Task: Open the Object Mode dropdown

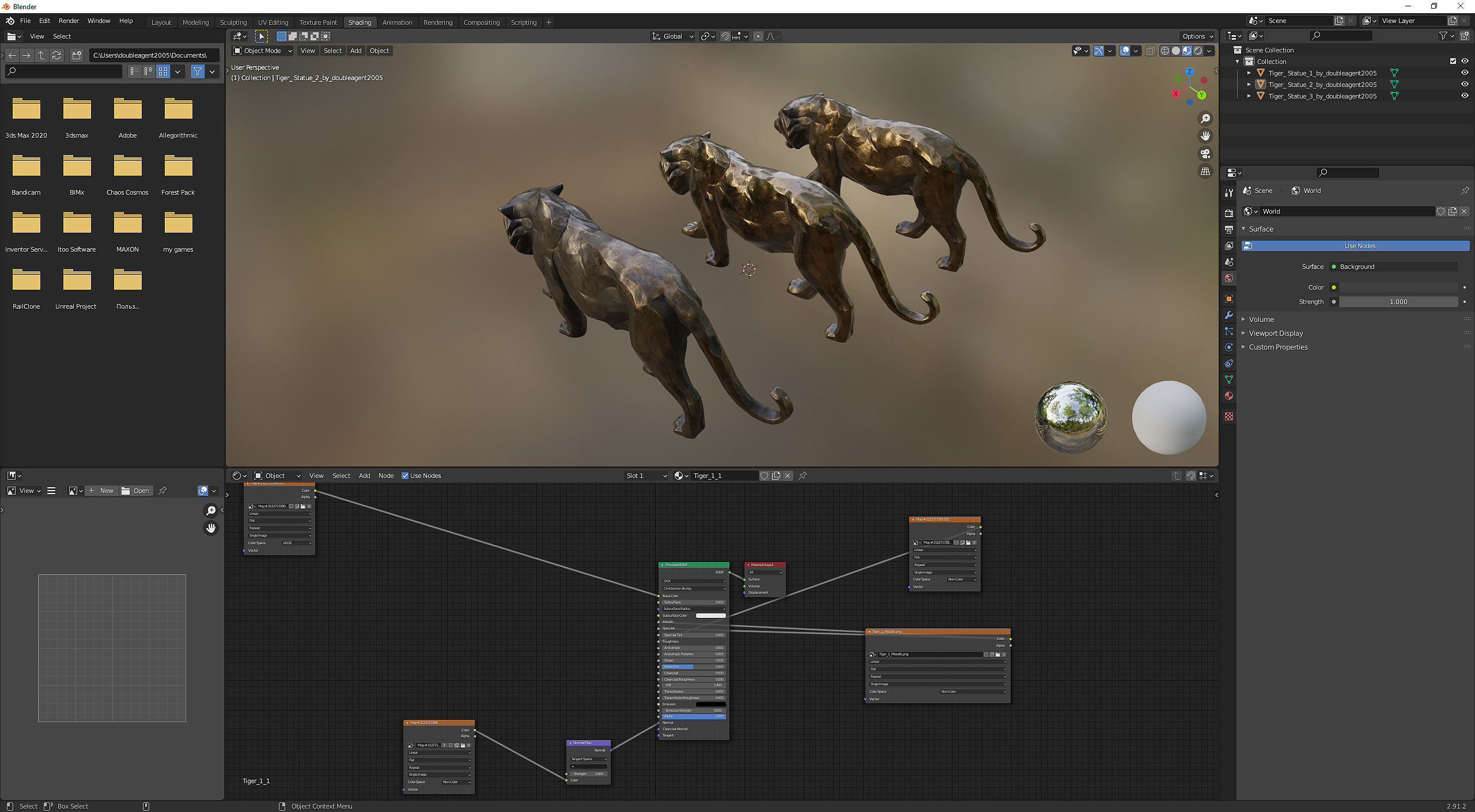Action: (x=263, y=51)
